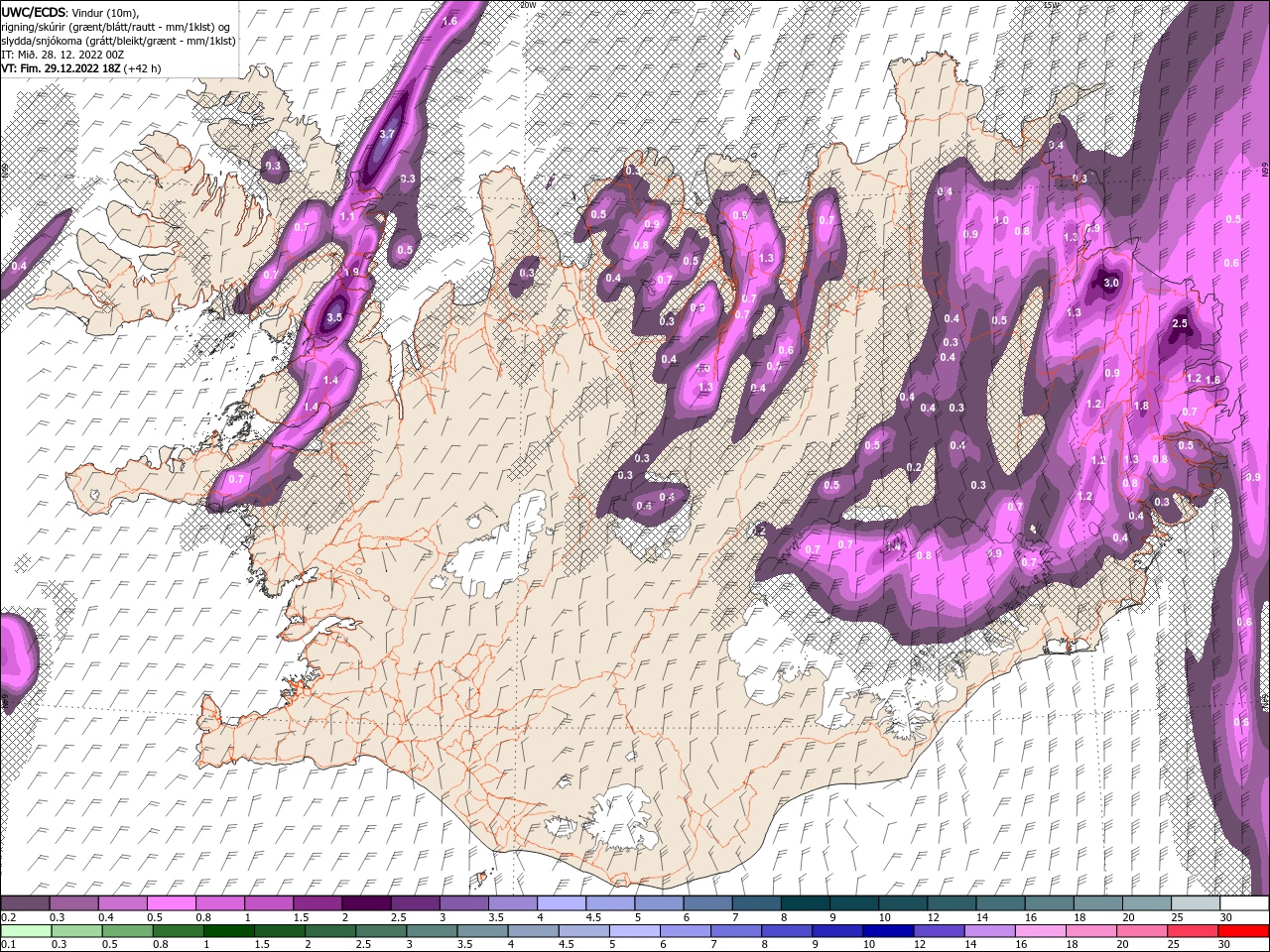
Task: Click the snow scale swatch starting at 0.4
Action: click(122, 903)
